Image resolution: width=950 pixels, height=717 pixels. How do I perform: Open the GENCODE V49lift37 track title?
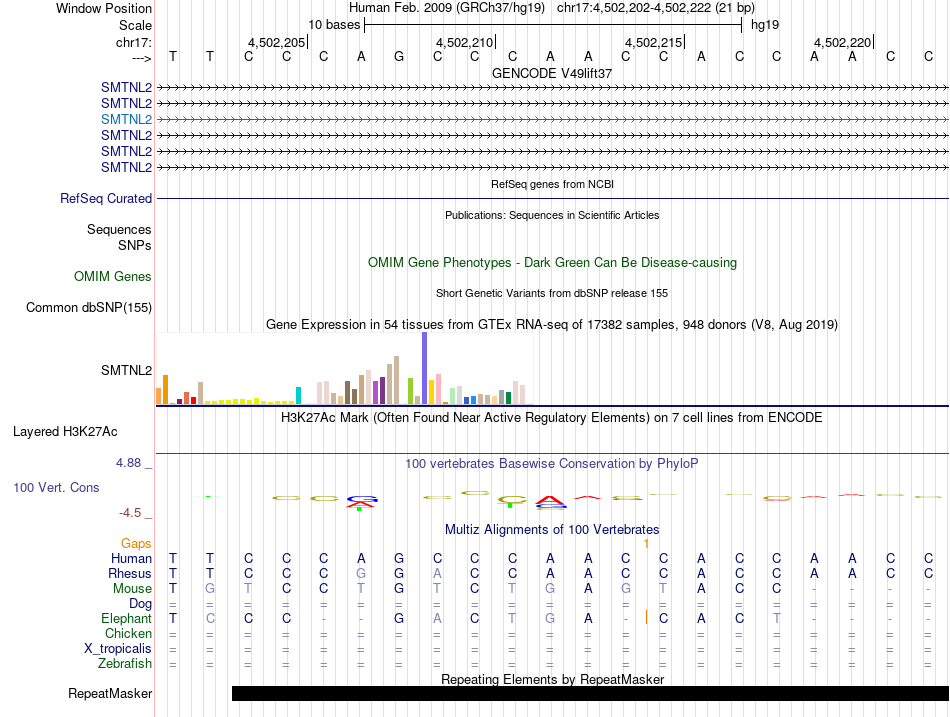552,73
